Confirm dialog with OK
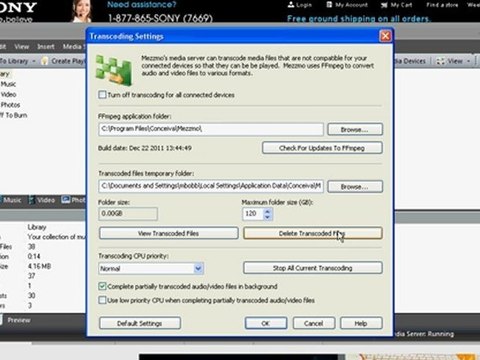 [266, 323]
